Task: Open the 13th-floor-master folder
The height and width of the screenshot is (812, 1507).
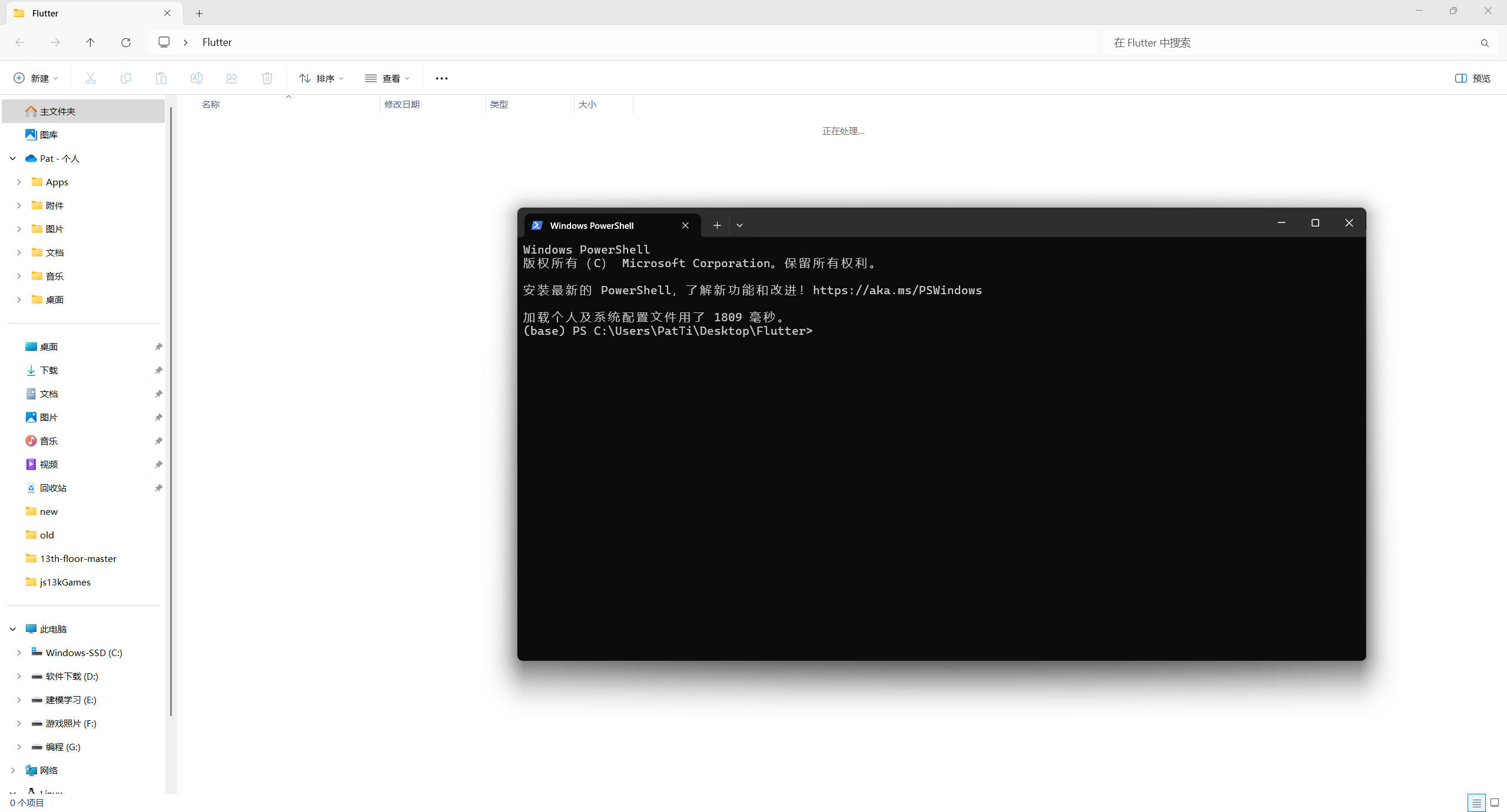Action: click(x=78, y=558)
